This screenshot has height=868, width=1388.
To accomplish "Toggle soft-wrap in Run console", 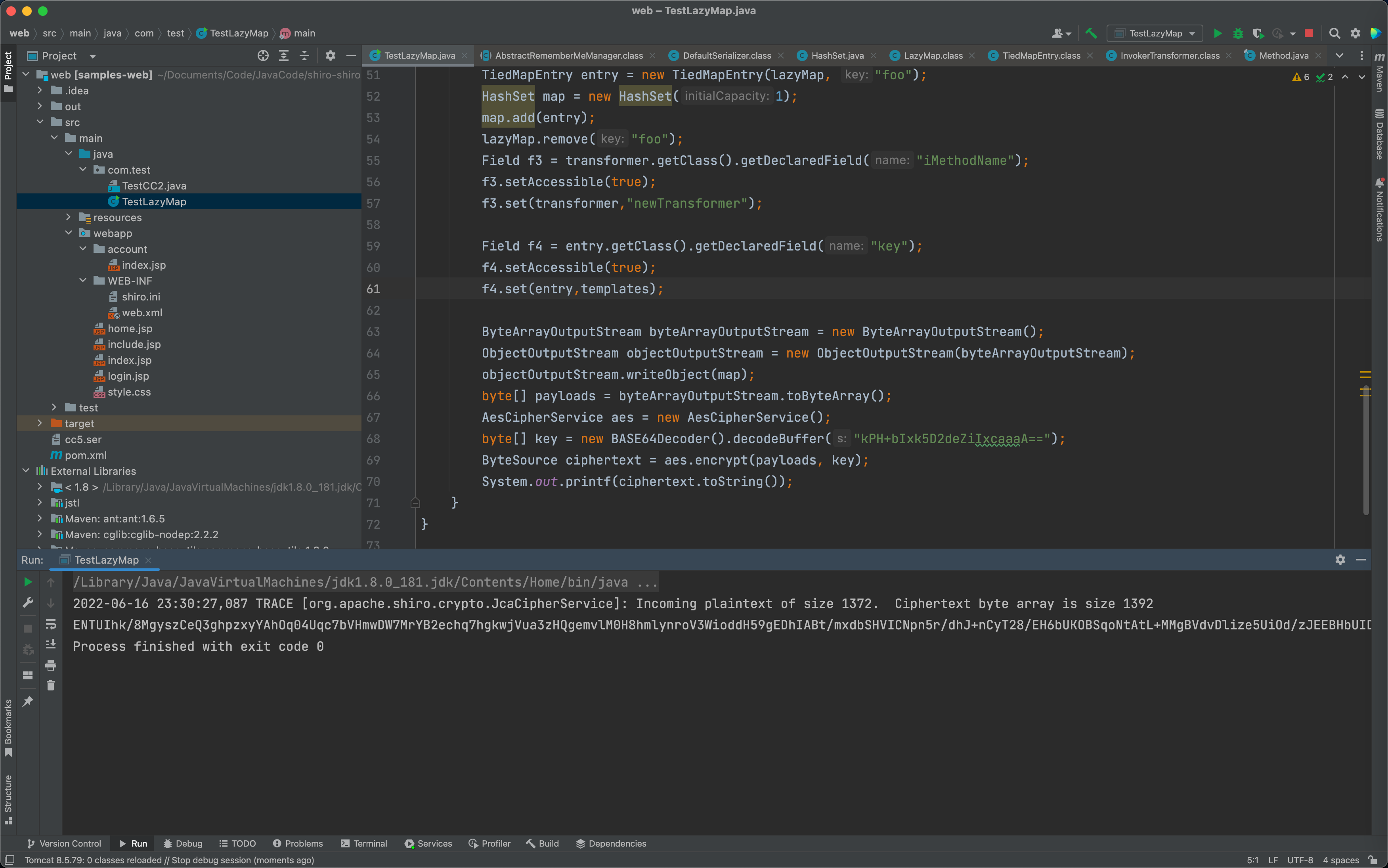I will point(50,624).
